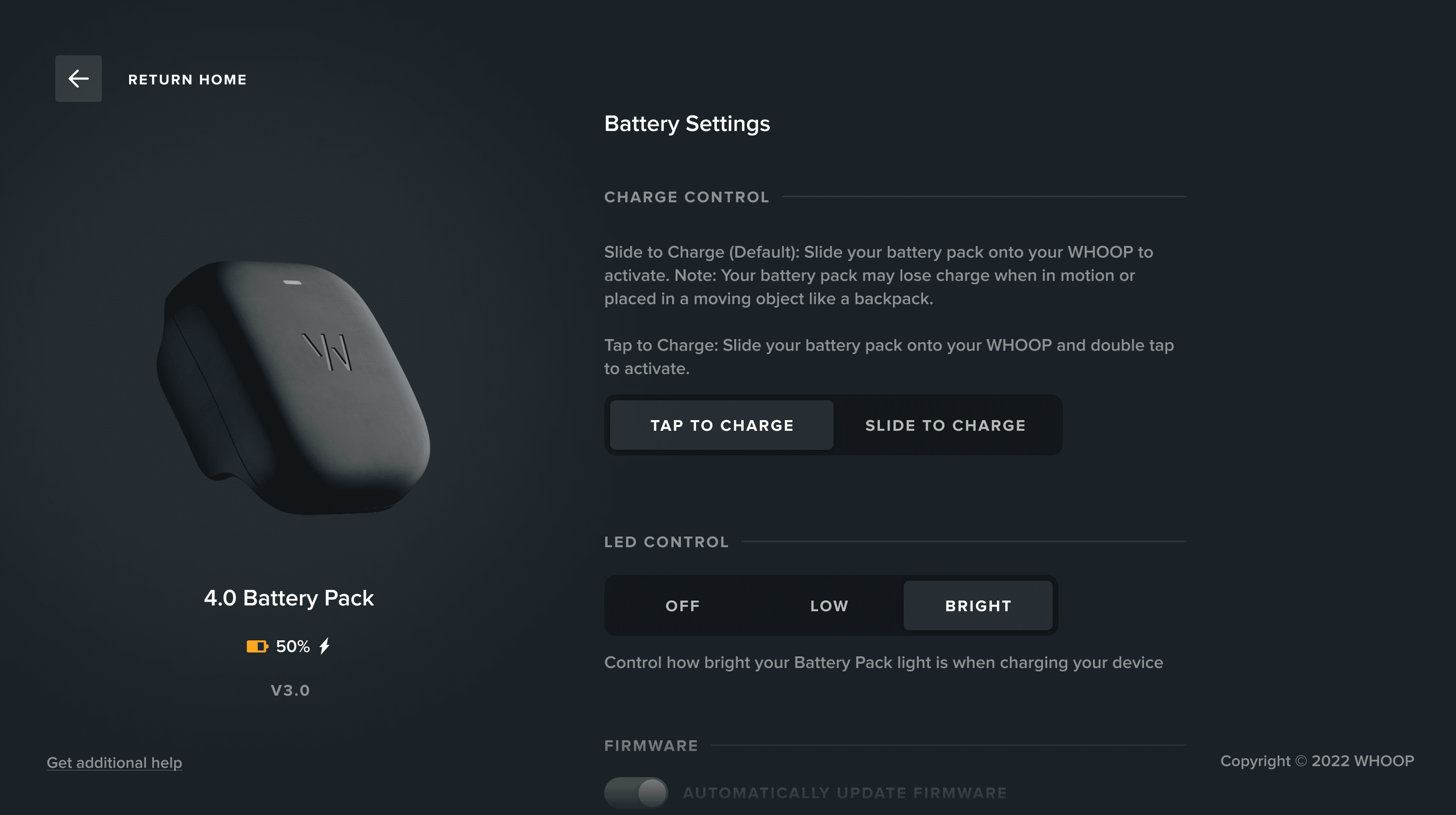Click the Battery Settings heading
Viewport: 1456px width, 815px height.
[687, 123]
